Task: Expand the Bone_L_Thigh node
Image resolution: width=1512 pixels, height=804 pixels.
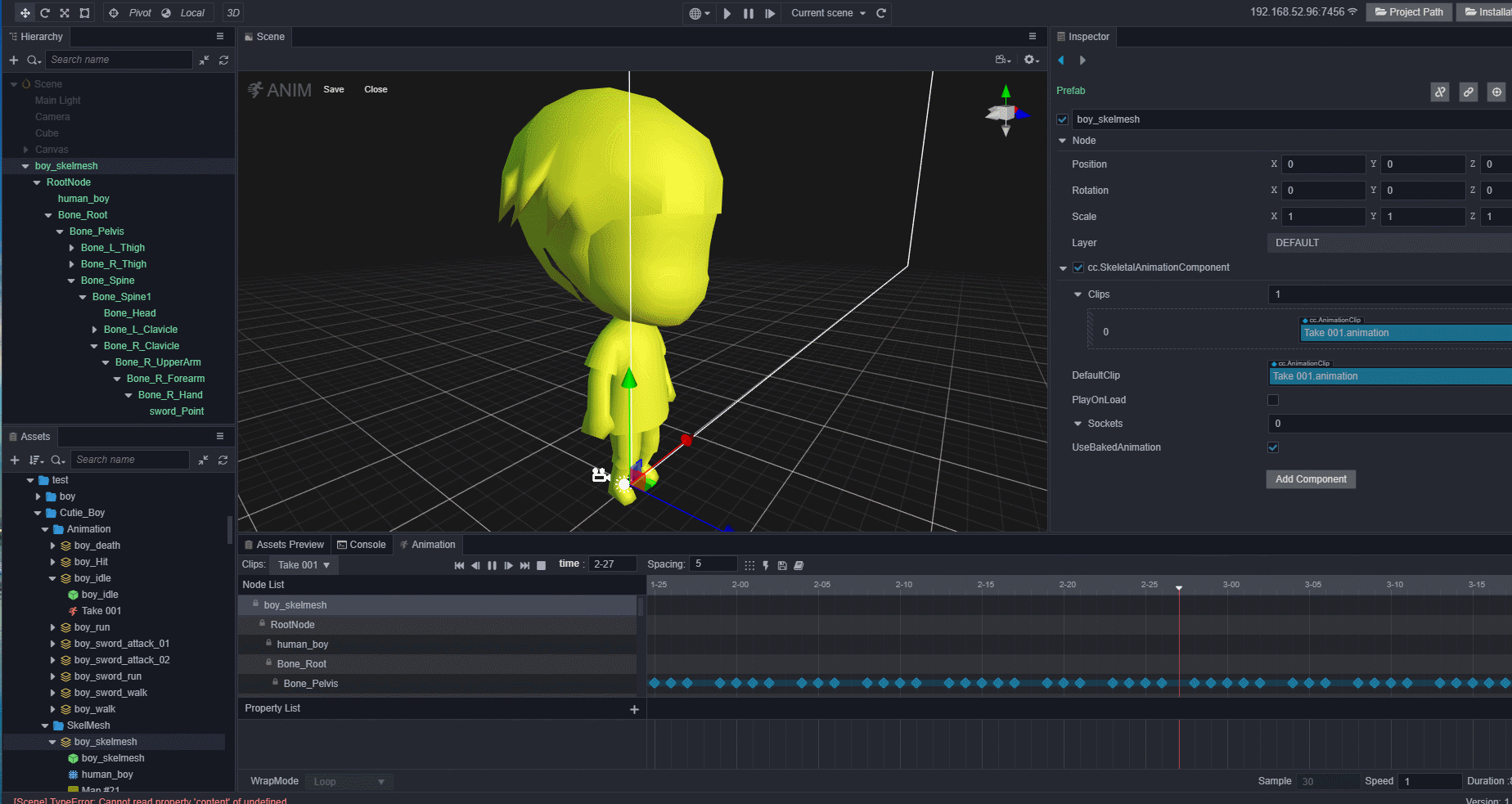Action: (72, 248)
